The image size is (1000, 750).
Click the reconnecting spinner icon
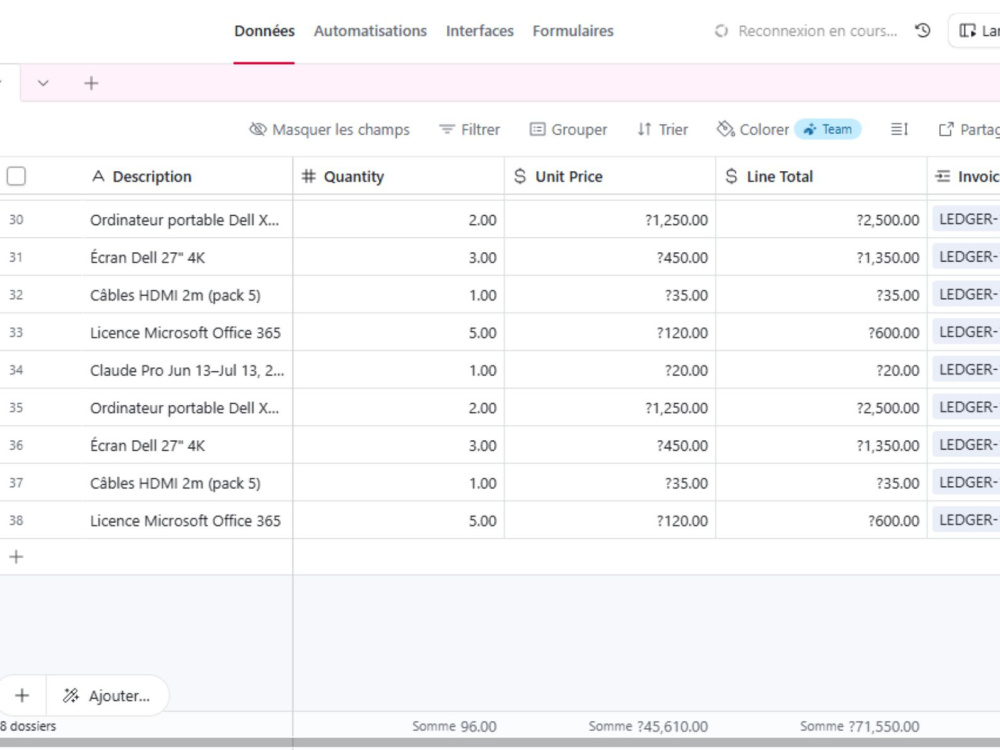(x=721, y=31)
